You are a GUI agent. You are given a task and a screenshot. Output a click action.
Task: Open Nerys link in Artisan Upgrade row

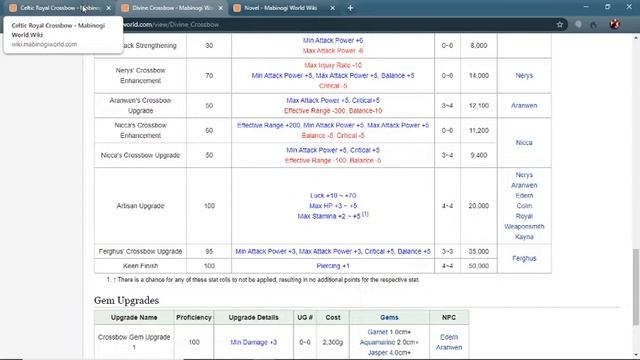(x=524, y=175)
